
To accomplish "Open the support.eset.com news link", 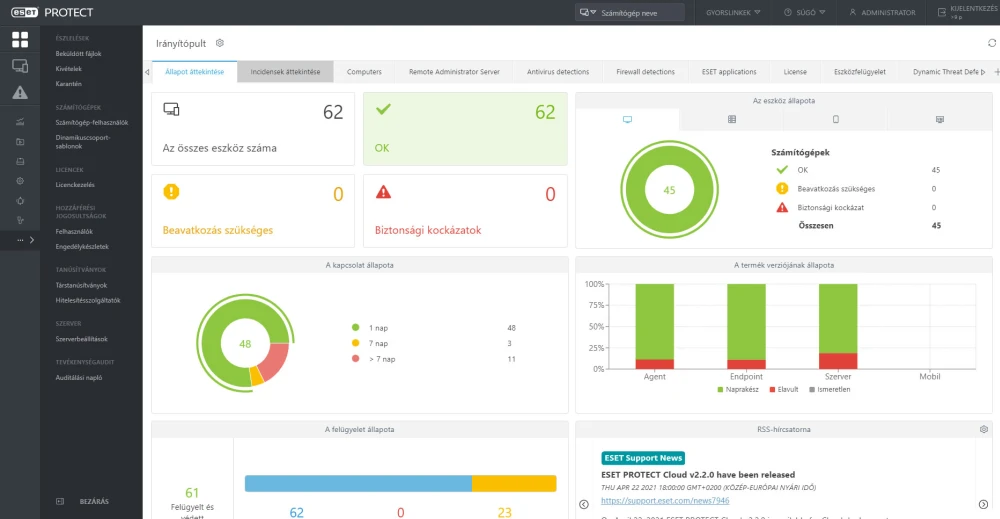I will pyautogui.click(x=665, y=501).
